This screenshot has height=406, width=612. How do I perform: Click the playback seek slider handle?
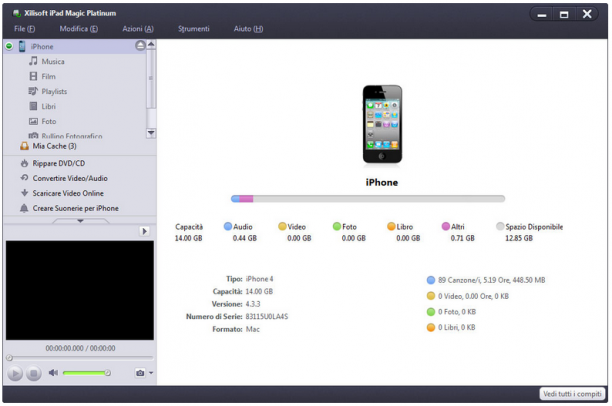point(10,358)
